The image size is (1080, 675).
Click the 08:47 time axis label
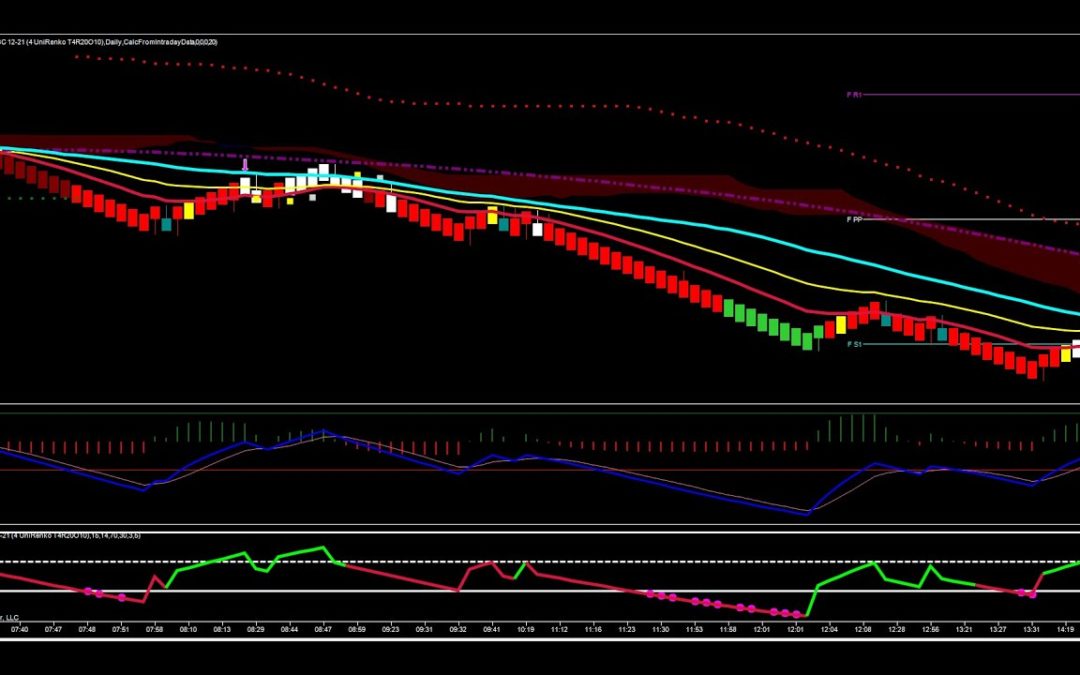click(323, 630)
